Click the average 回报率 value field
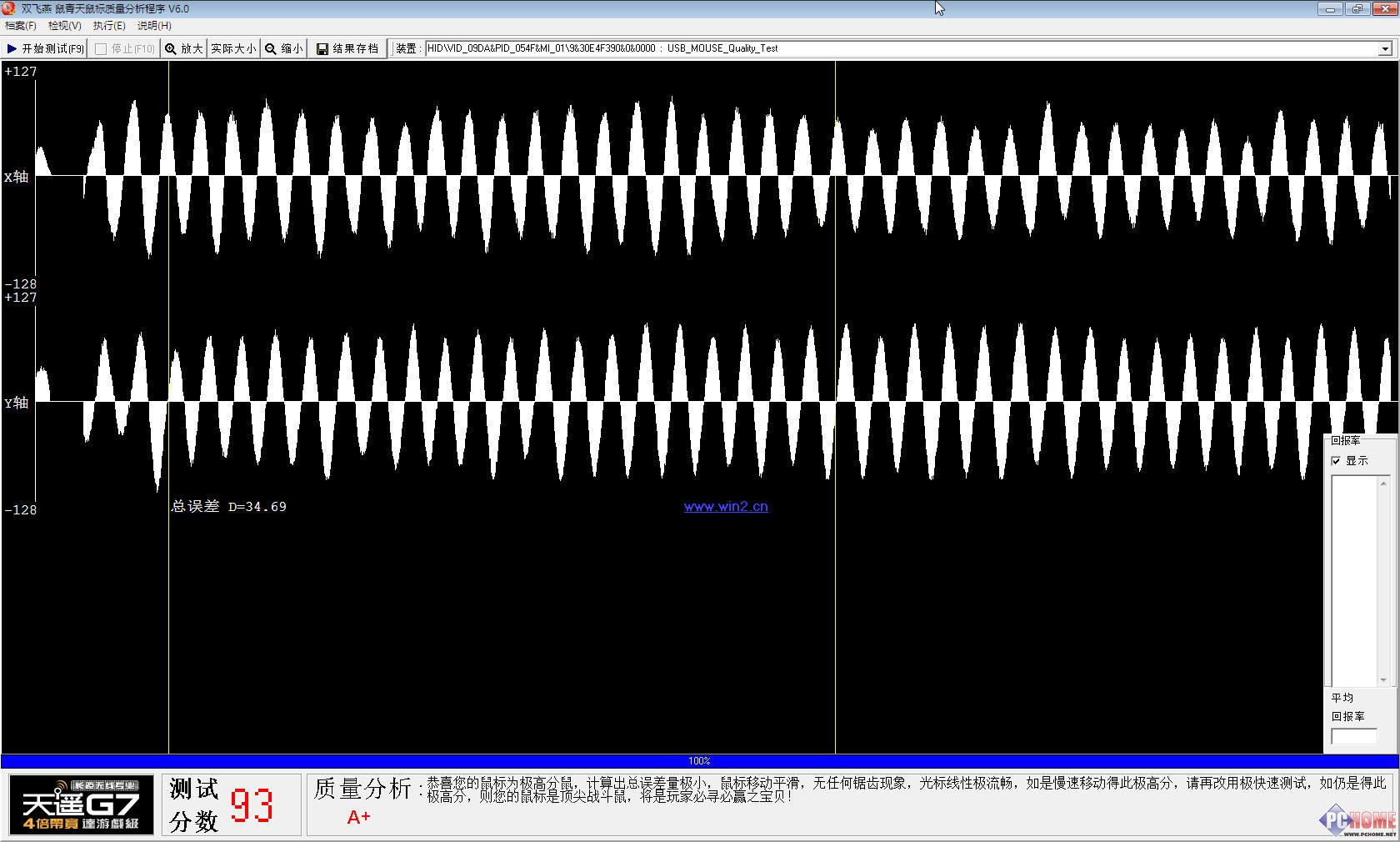This screenshot has height=842, width=1400. (x=1354, y=736)
